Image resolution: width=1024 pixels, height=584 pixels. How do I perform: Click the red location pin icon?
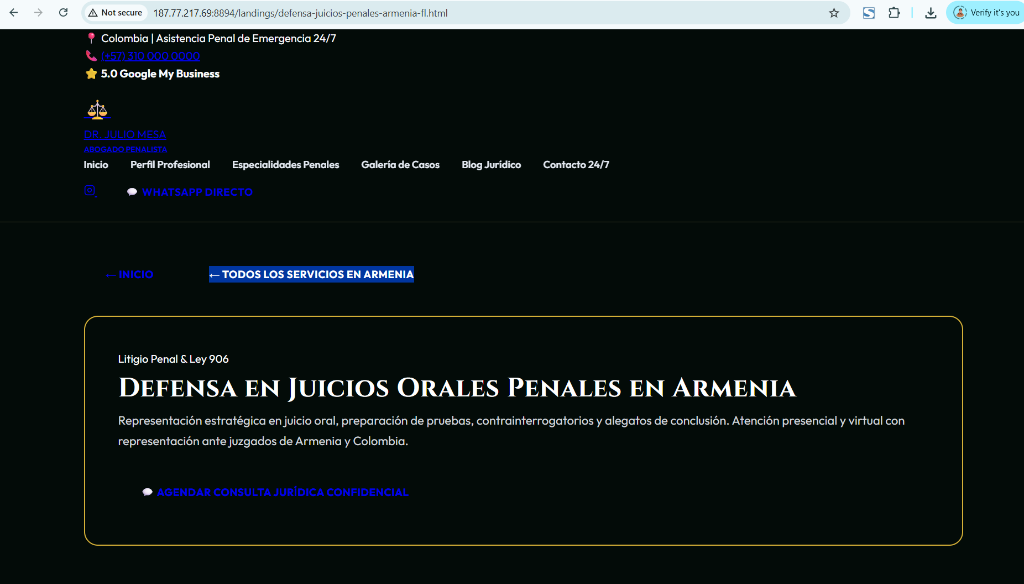click(x=91, y=39)
